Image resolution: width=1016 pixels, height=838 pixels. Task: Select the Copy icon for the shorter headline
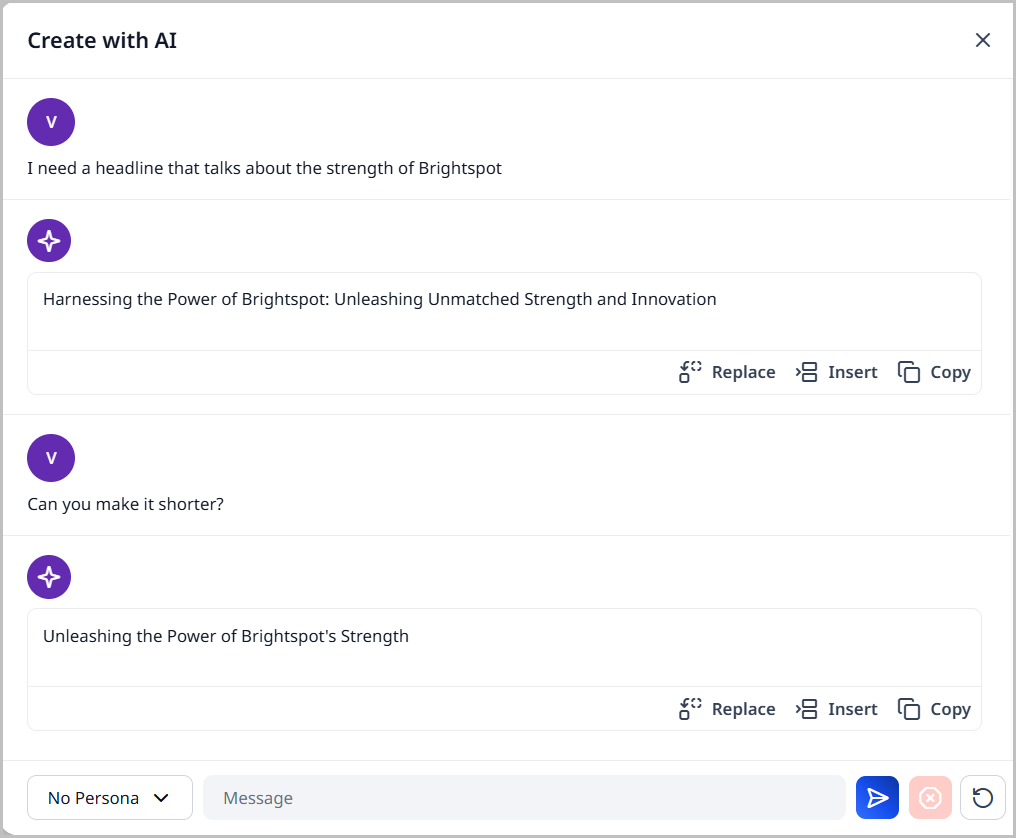(910, 708)
